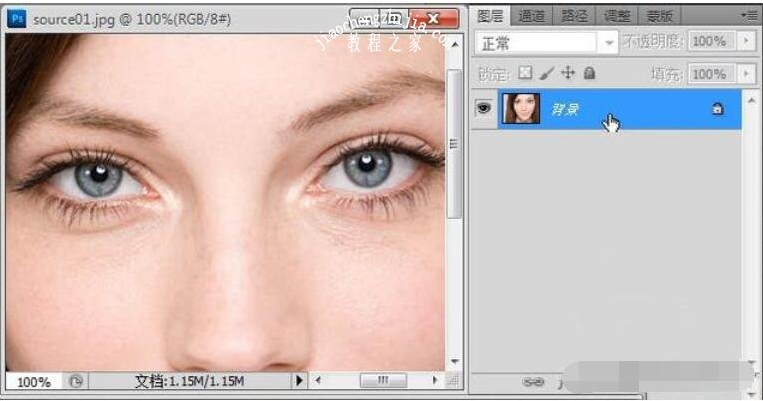Switch to the 蒙版 masks tab
The image size is (763, 401).
click(x=659, y=16)
